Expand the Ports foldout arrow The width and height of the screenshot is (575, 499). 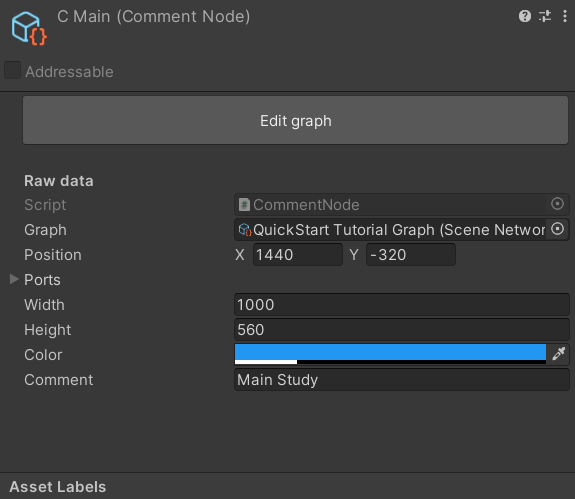point(14,279)
